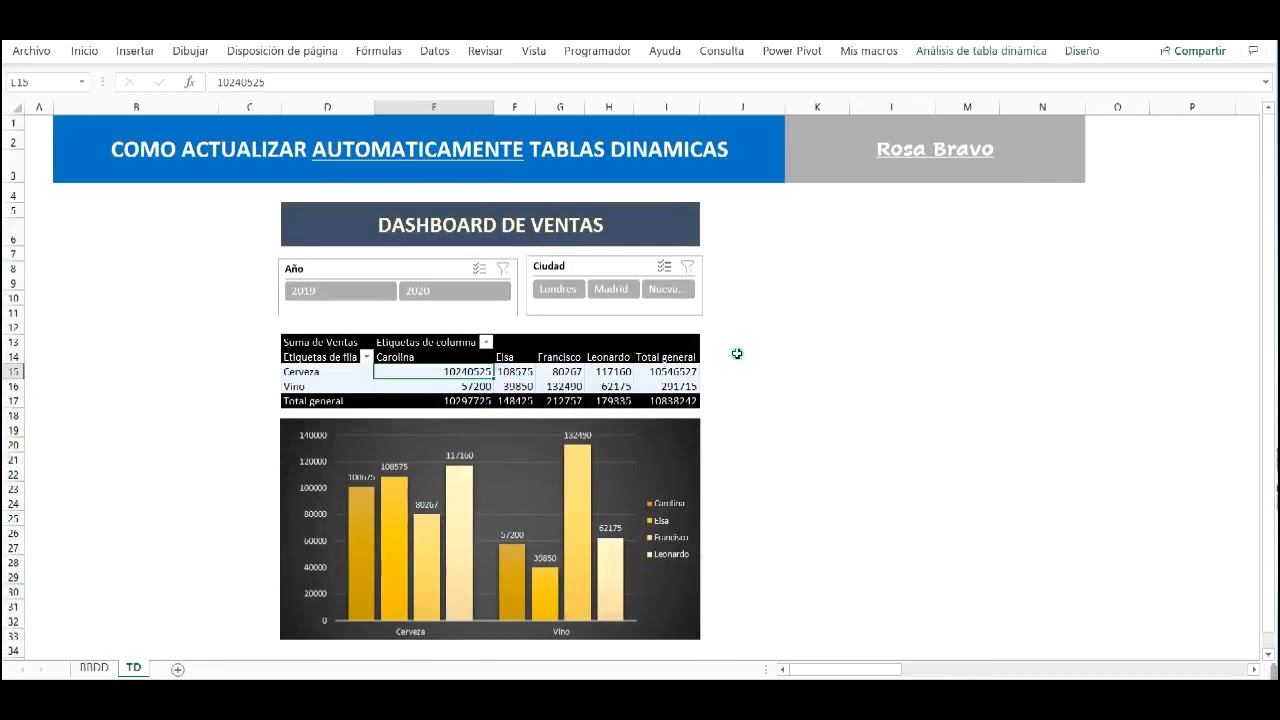Select row 15 header

[x=14, y=372]
